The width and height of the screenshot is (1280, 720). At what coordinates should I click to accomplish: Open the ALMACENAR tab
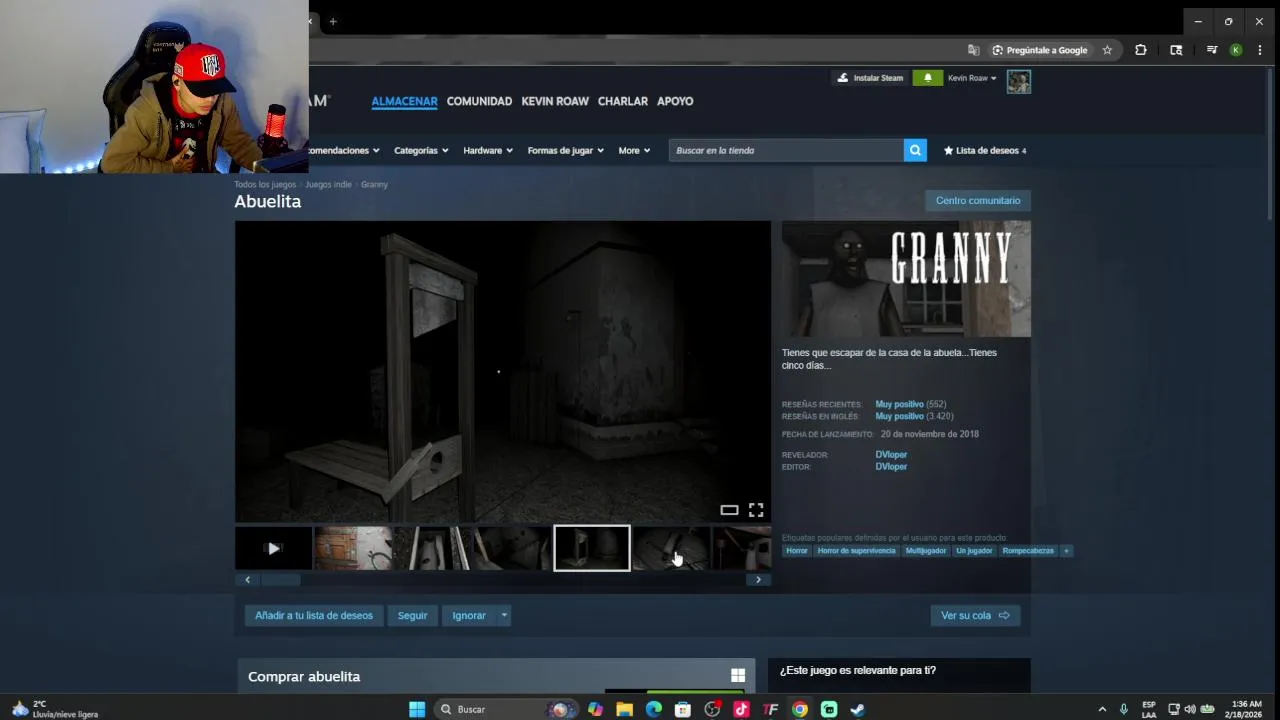pyautogui.click(x=404, y=101)
